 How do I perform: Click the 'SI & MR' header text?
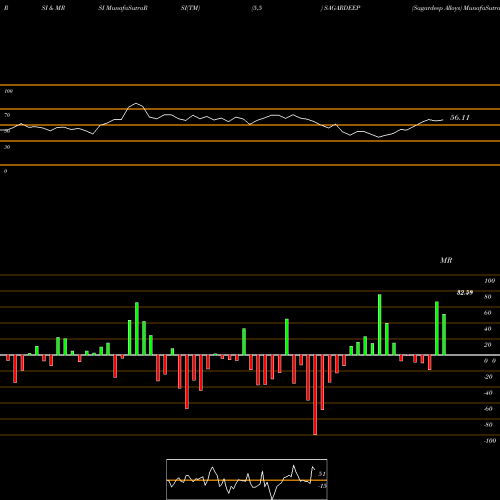pos(53,8)
